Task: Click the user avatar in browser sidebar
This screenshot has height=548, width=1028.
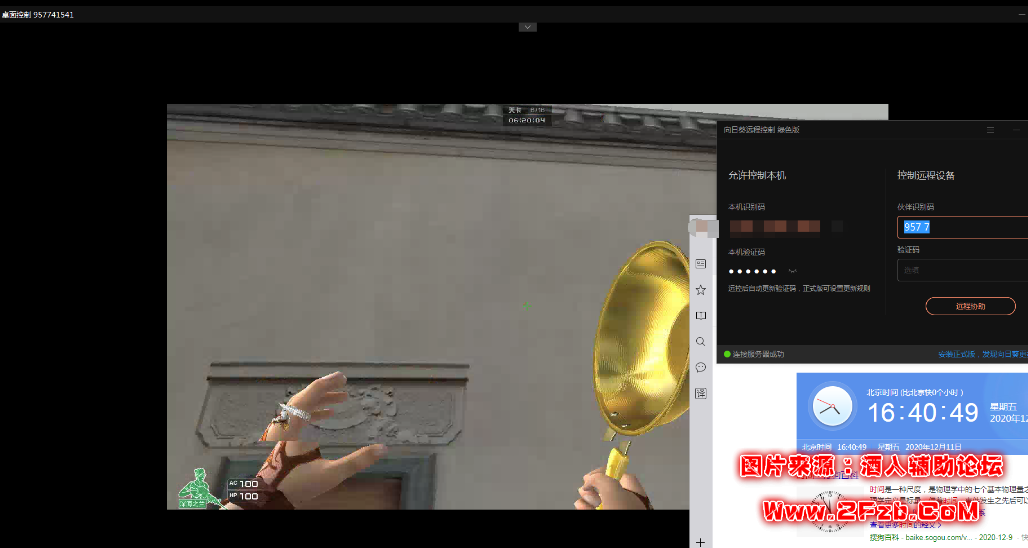Action: 701,227
